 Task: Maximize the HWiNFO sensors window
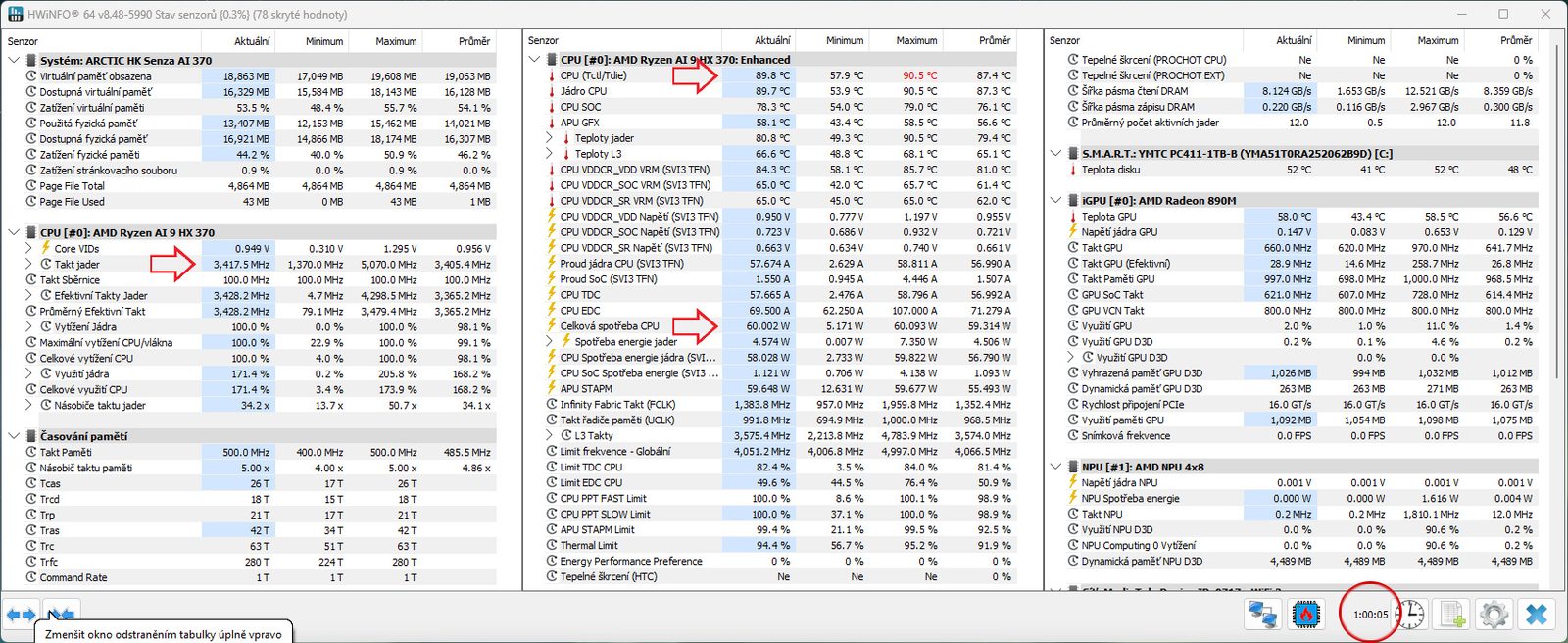1503,14
